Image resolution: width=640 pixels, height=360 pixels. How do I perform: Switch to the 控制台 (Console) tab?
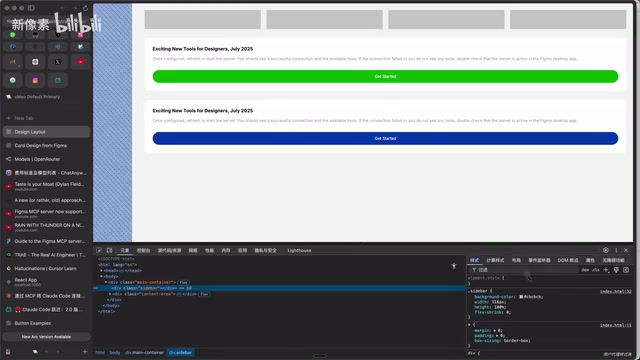pos(144,250)
